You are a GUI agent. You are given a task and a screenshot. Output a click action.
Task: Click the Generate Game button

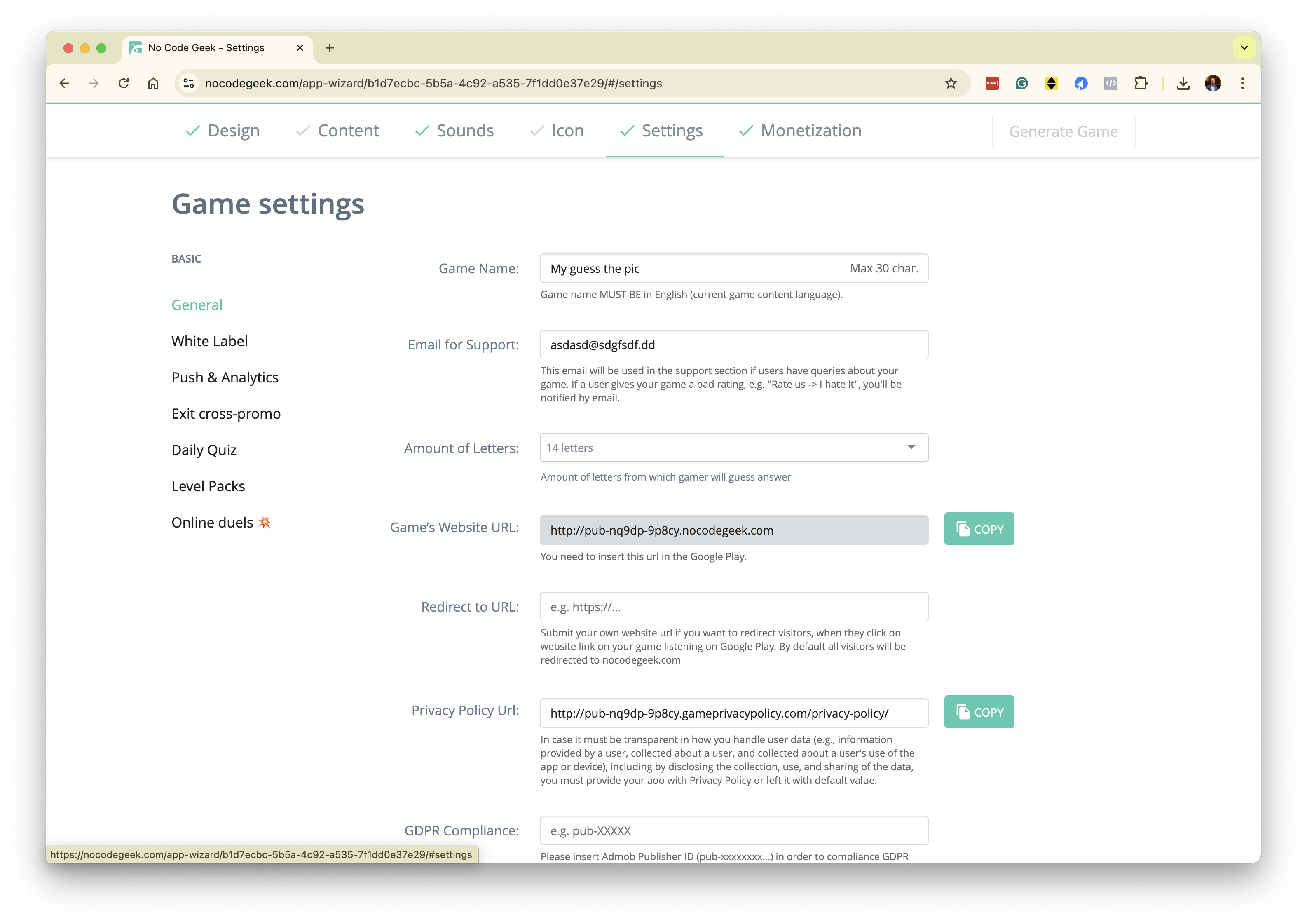click(x=1063, y=131)
